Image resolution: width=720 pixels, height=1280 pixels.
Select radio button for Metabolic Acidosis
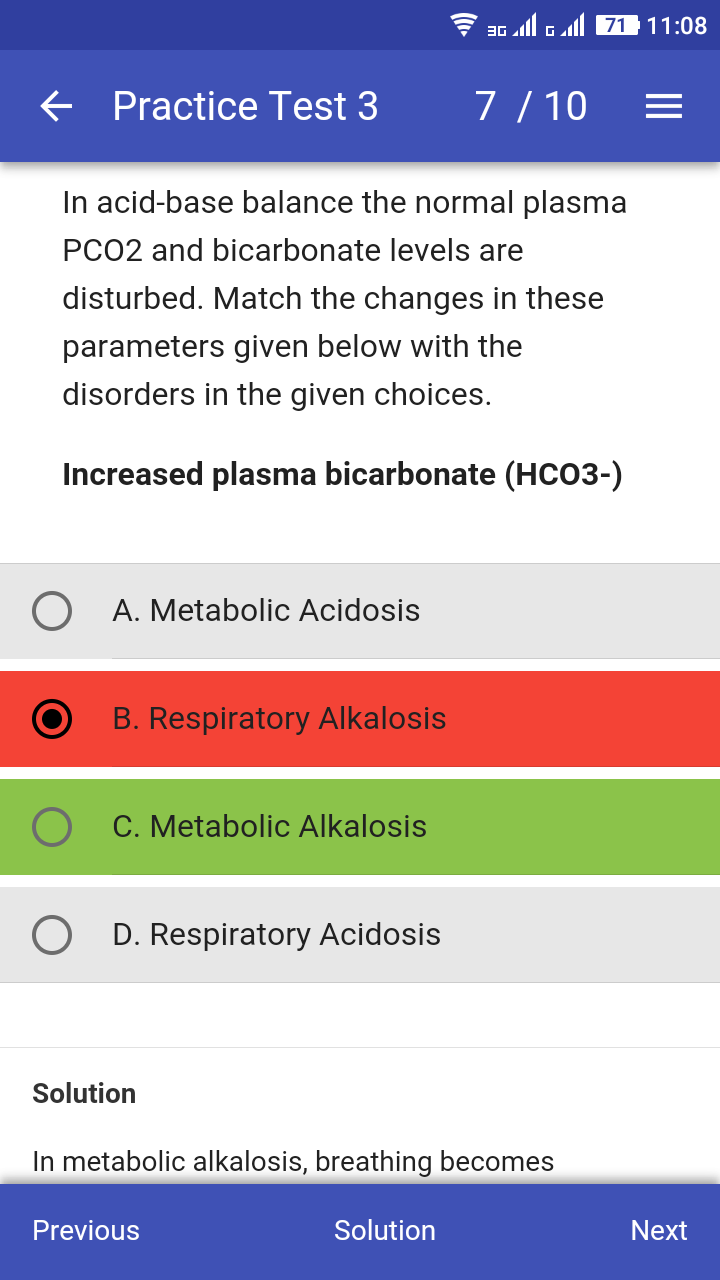tap(52, 610)
